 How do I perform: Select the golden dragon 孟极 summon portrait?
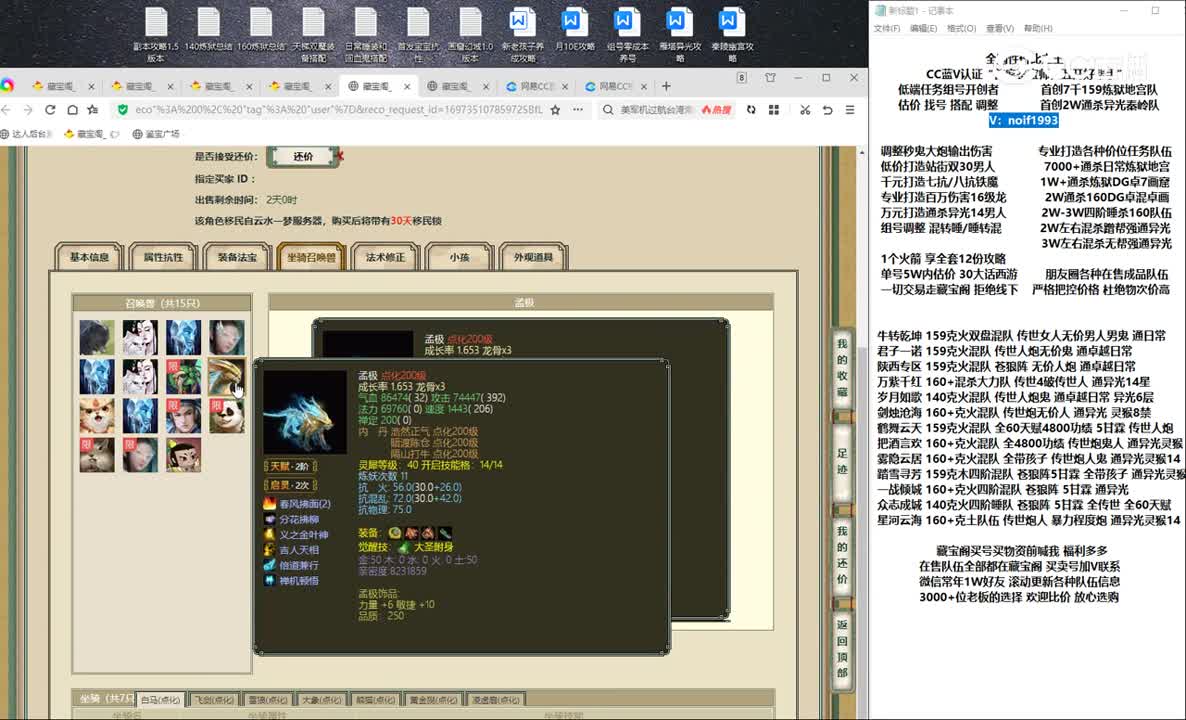[227, 377]
